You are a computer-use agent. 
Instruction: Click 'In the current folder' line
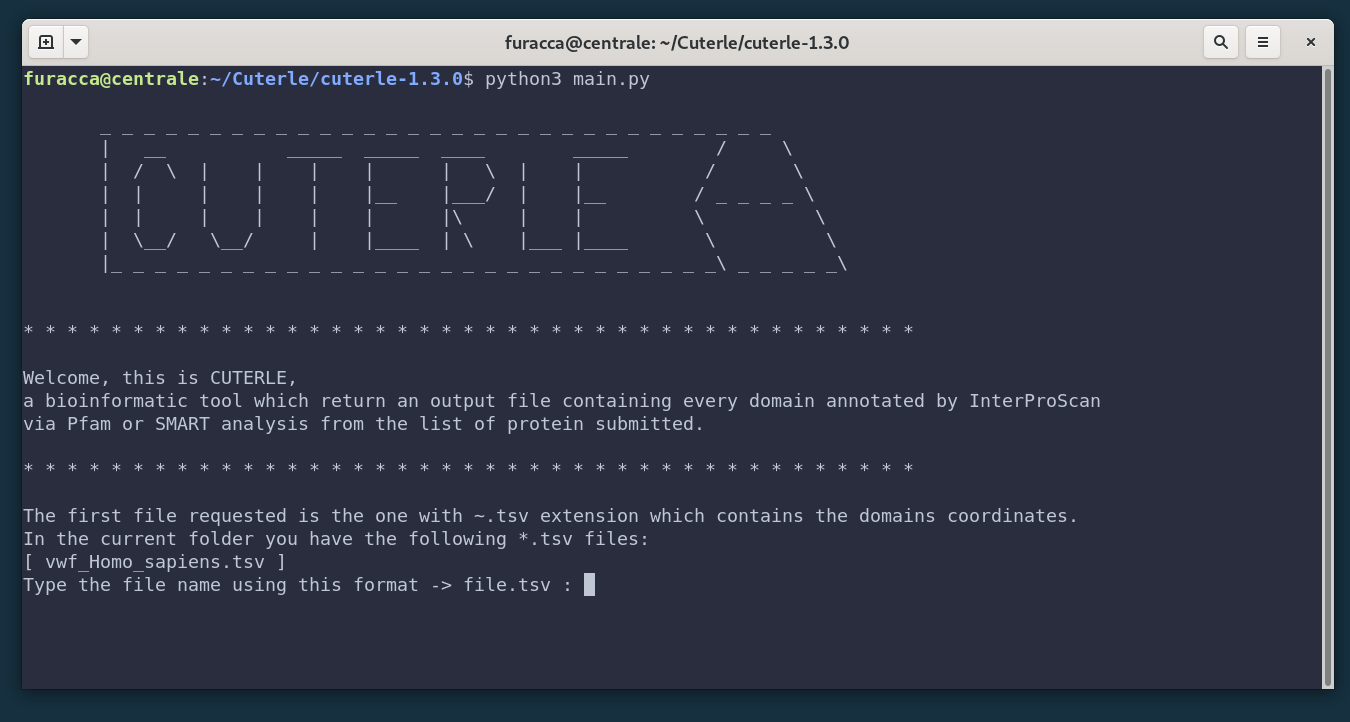click(x=336, y=539)
